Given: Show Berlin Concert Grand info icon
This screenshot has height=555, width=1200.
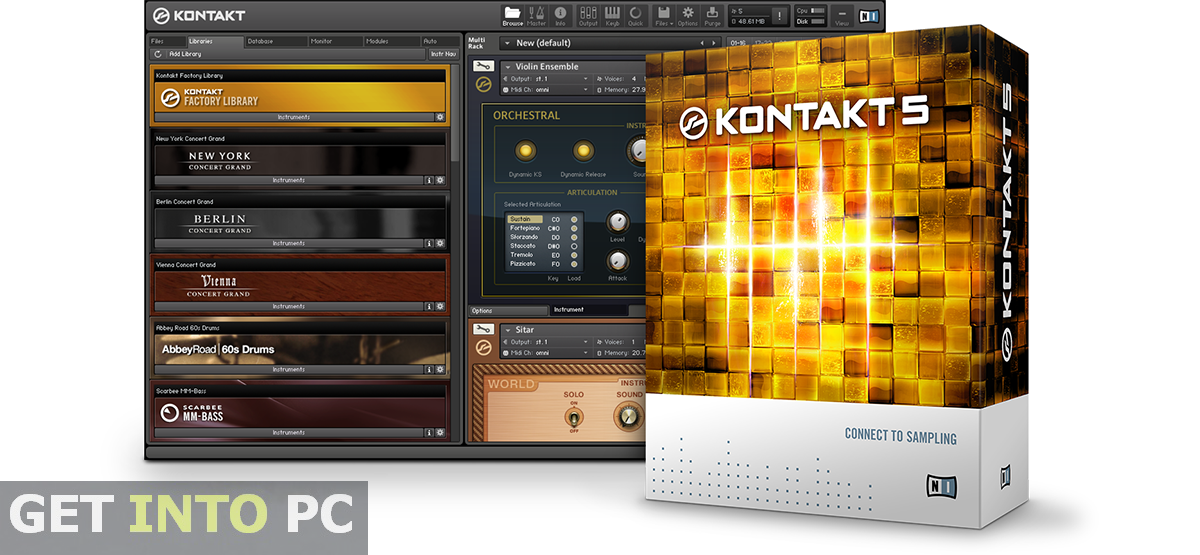Looking at the screenshot, I should point(429,243).
